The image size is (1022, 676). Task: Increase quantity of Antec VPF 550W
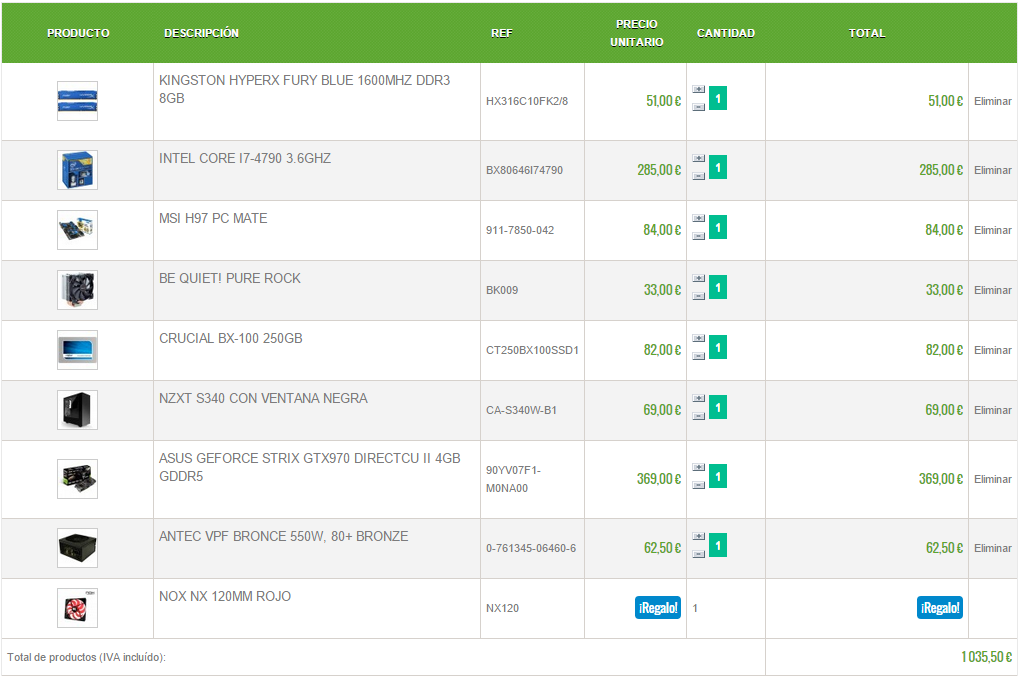click(699, 536)
